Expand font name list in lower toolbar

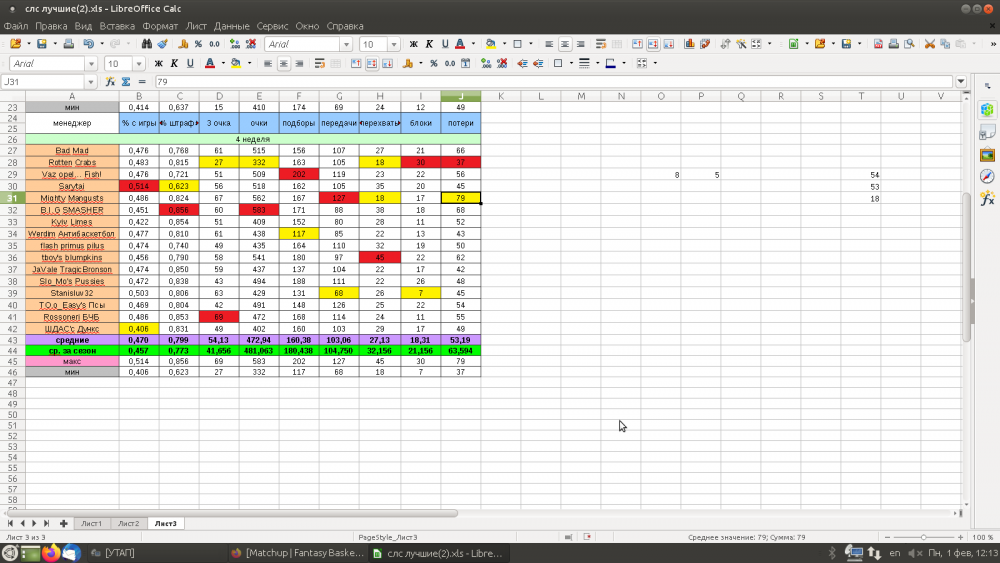pos(91,63)
